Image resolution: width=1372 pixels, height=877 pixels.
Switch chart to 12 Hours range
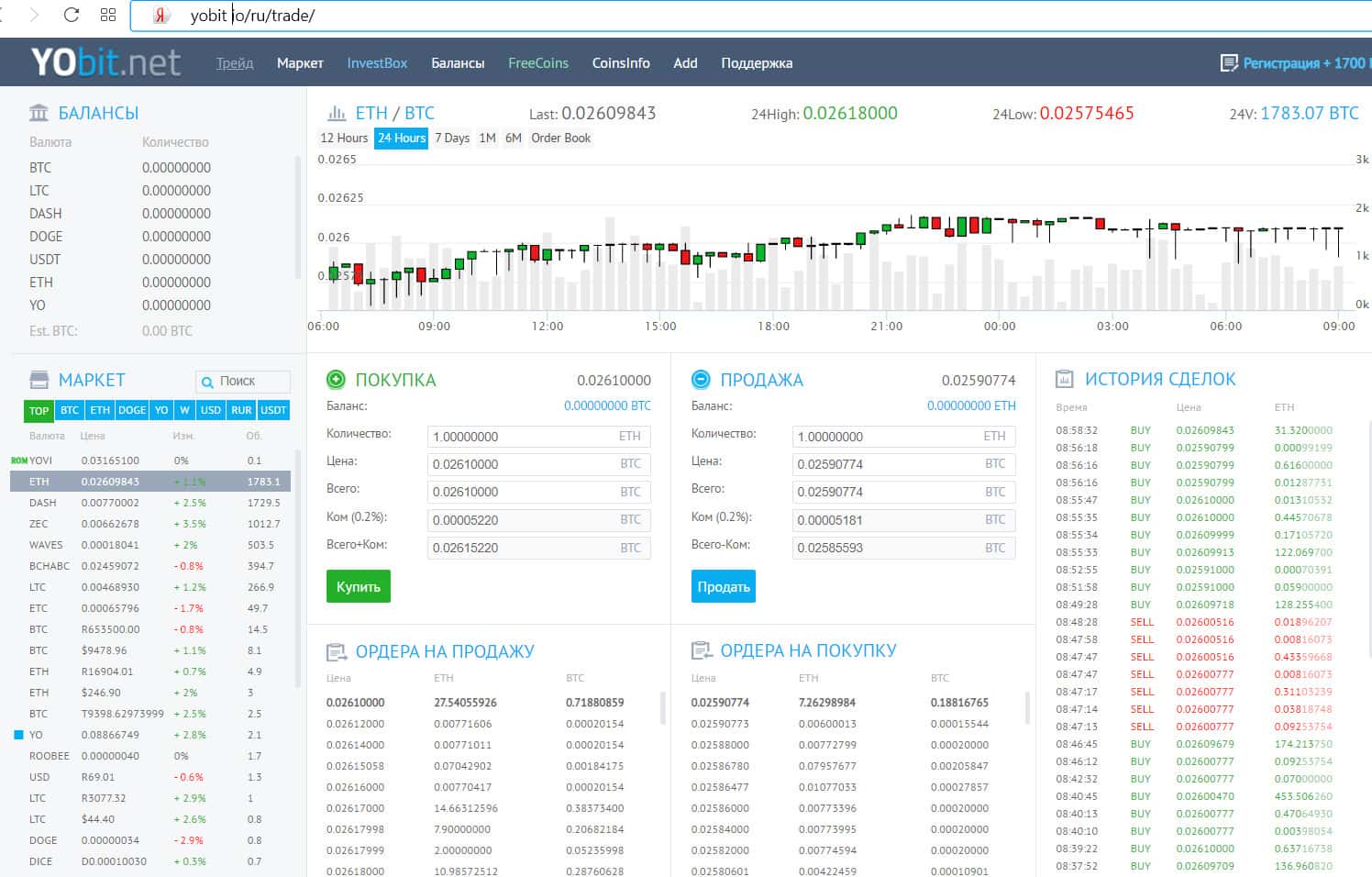344,138
